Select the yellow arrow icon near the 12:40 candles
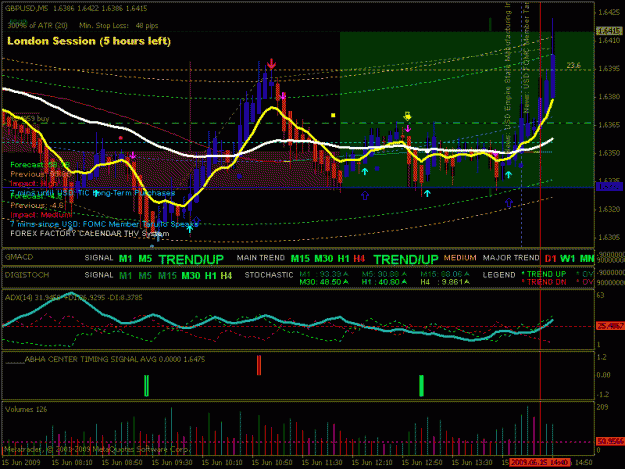Screen dimensions: 625x469 point(407,116)
